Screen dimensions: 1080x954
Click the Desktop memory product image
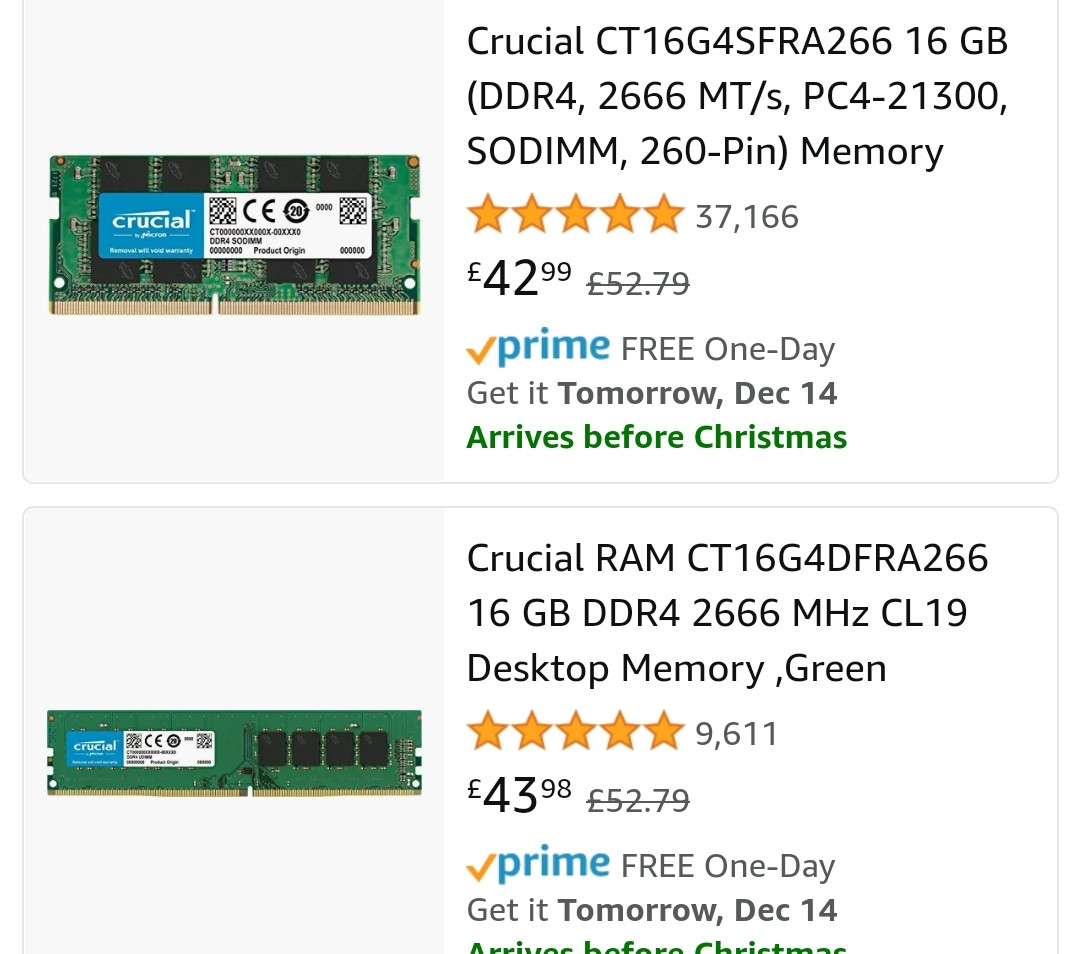[x=233, y=754]
